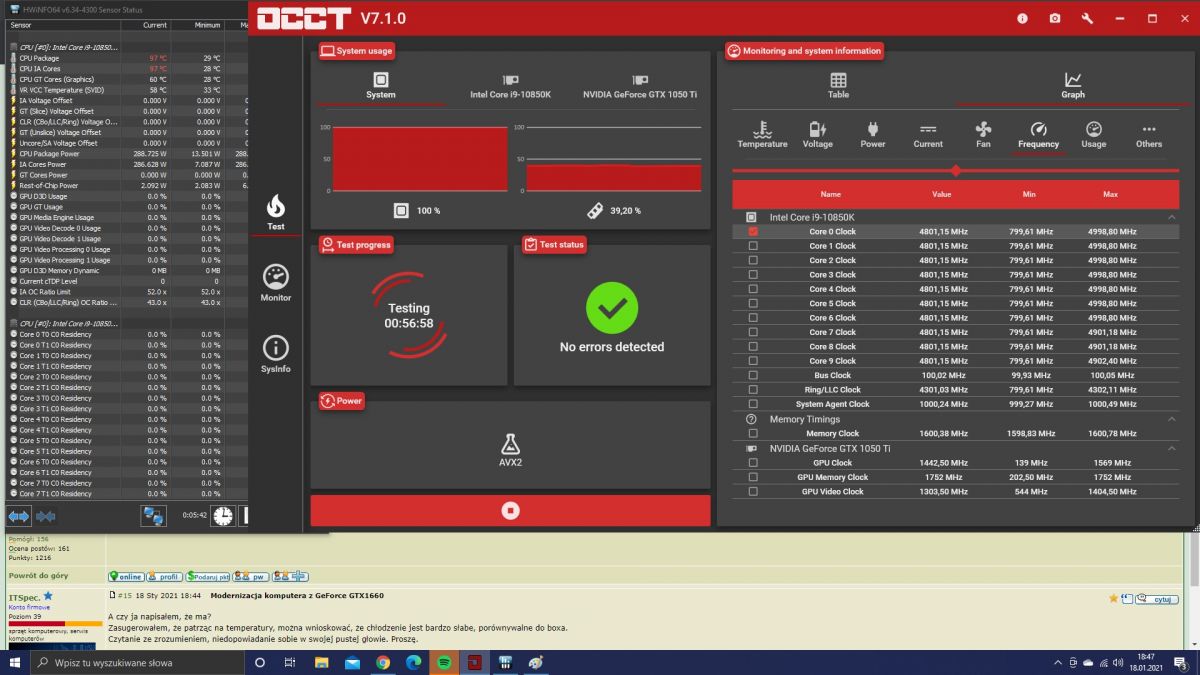The width and height of the screenshot is (1200, 675).
Task: Check the Memory Clock checkbox
Action: 753,434
